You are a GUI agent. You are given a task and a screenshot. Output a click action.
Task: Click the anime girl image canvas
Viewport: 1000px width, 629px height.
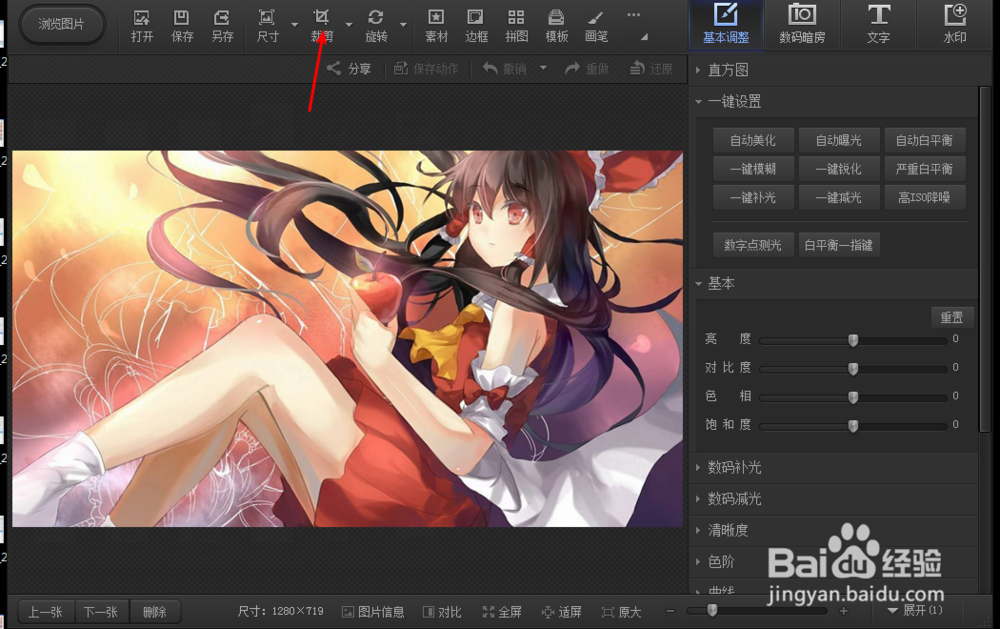[348, 339]
